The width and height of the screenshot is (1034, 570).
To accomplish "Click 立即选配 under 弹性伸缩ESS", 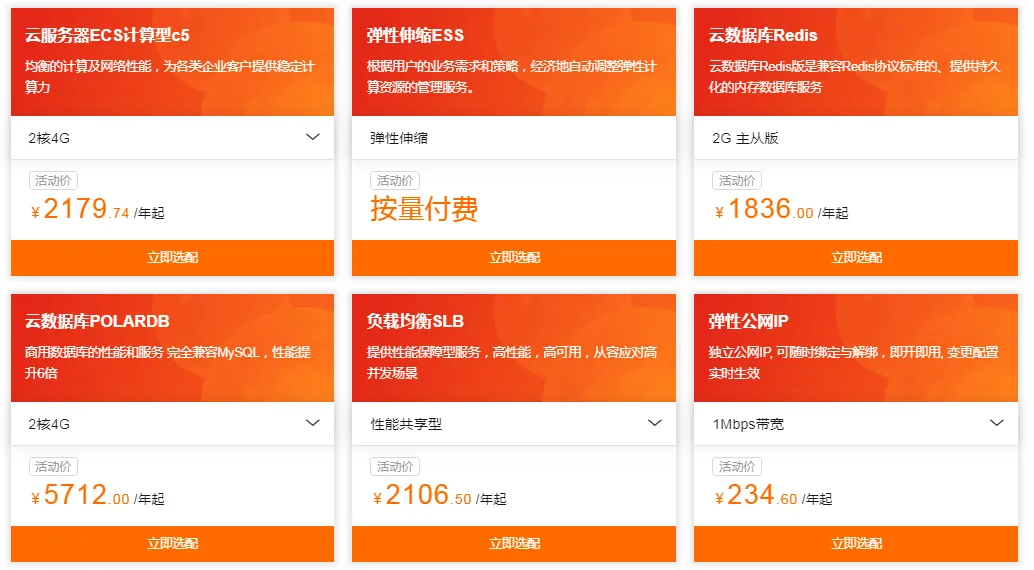I will tap(514, 257).
